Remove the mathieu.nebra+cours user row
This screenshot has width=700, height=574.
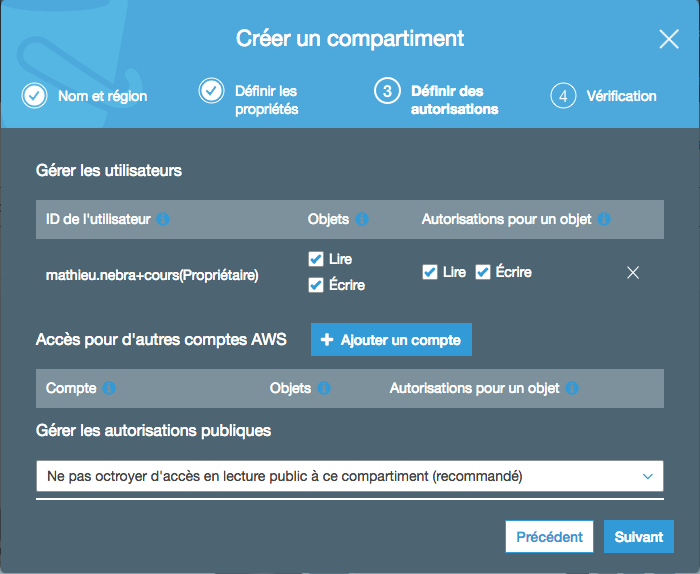(632, 272)
